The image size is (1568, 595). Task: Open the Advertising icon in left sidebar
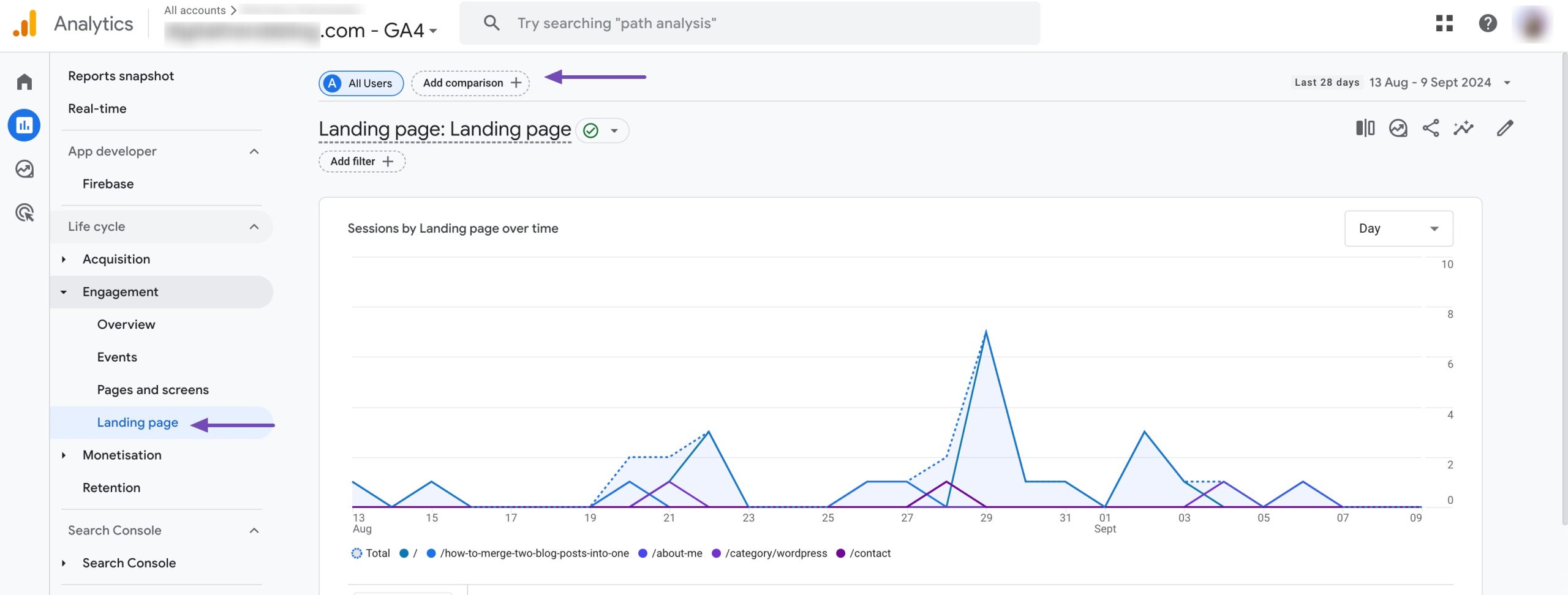tap(24, 213)
